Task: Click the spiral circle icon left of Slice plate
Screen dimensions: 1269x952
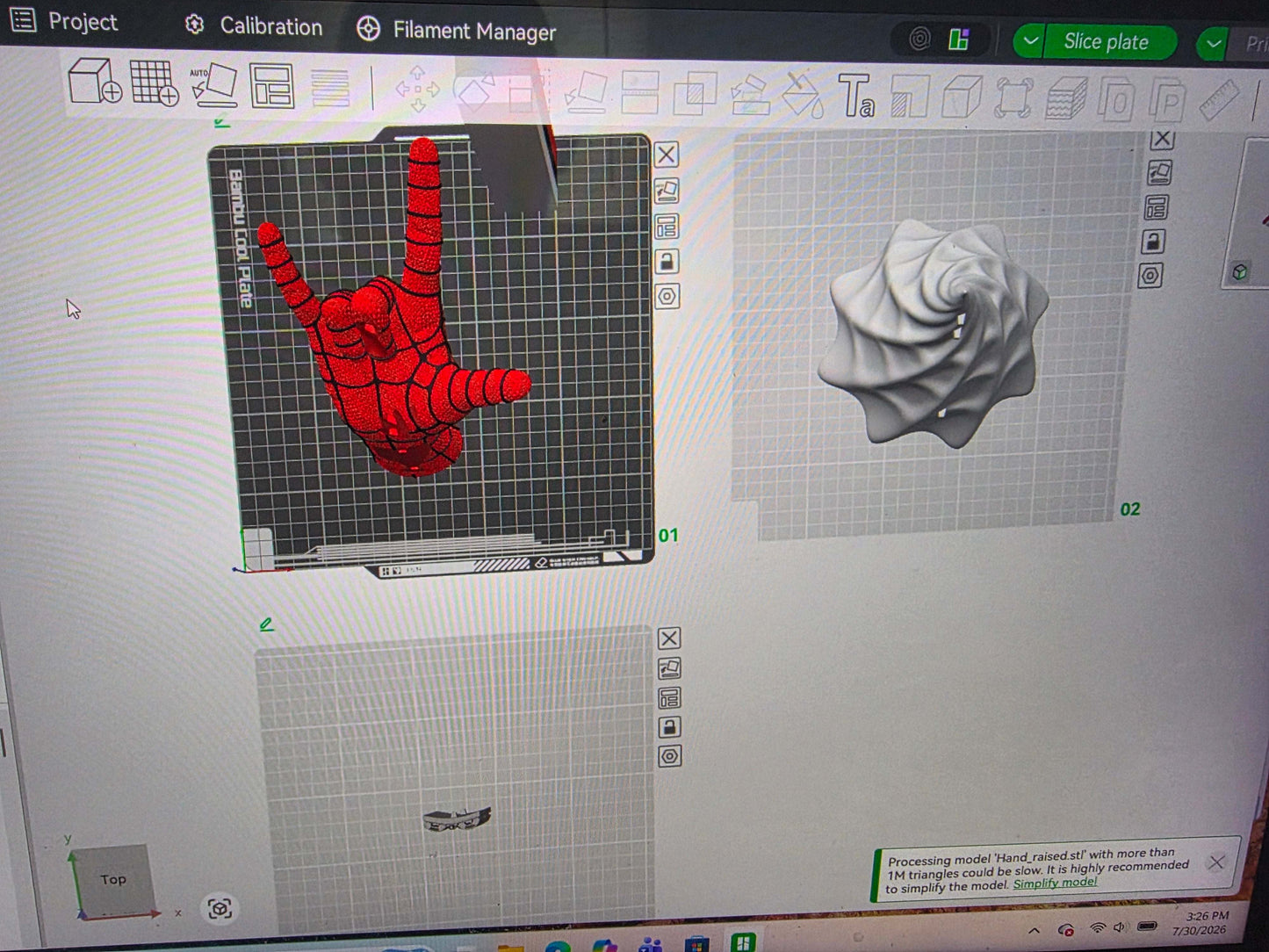Action: (919, 39)
